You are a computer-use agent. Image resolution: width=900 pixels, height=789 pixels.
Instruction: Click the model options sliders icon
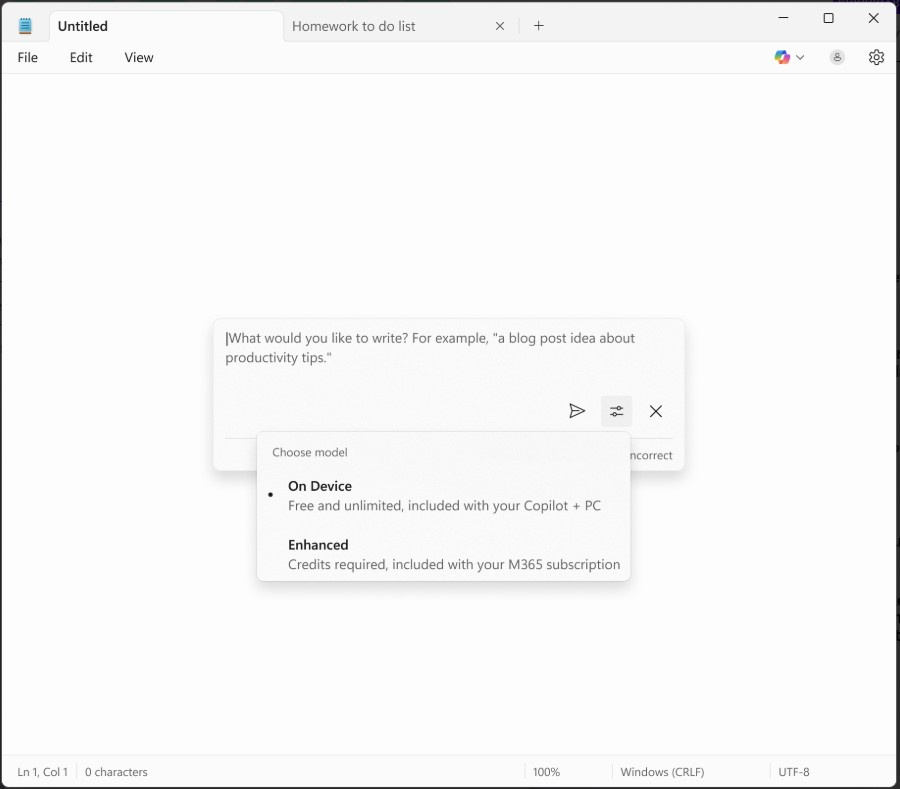pos(616,411)
